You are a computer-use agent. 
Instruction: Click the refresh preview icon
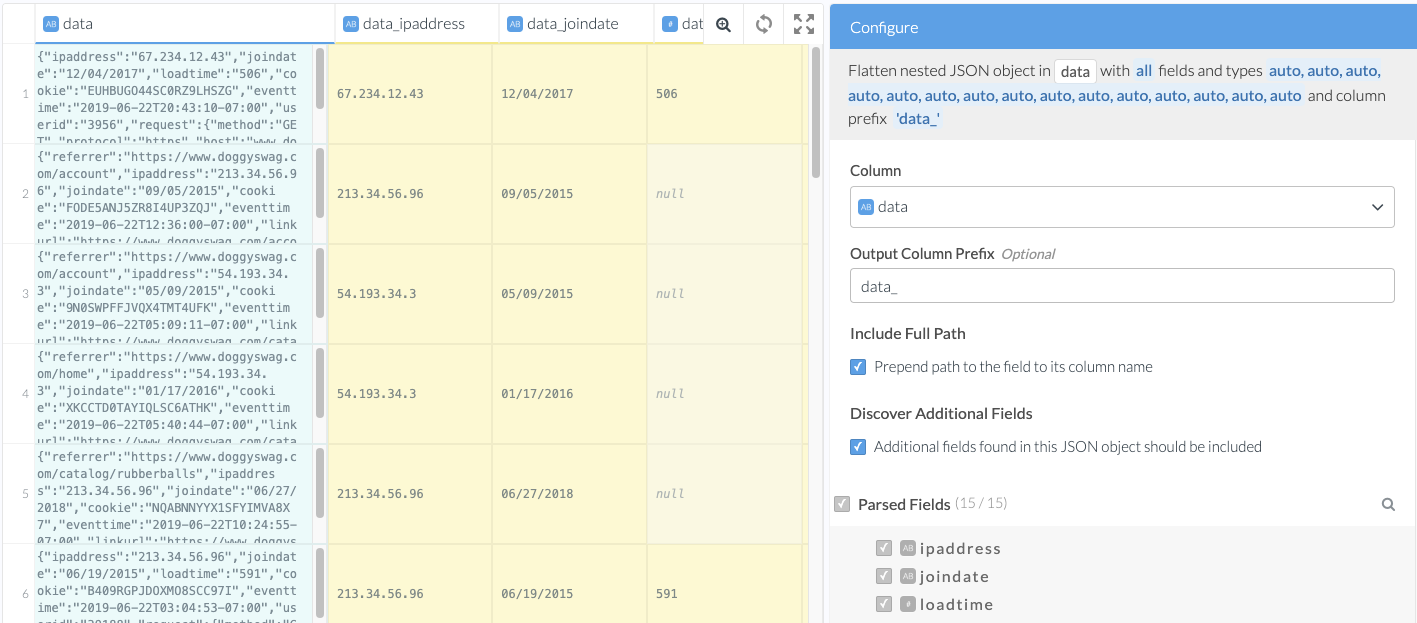764,24
